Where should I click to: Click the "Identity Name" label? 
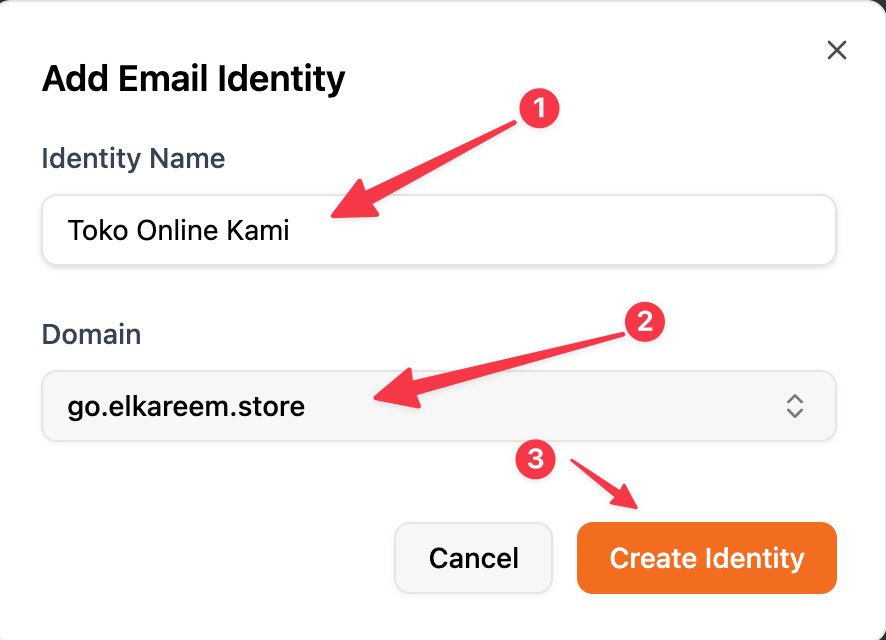[x=133, y=158]
